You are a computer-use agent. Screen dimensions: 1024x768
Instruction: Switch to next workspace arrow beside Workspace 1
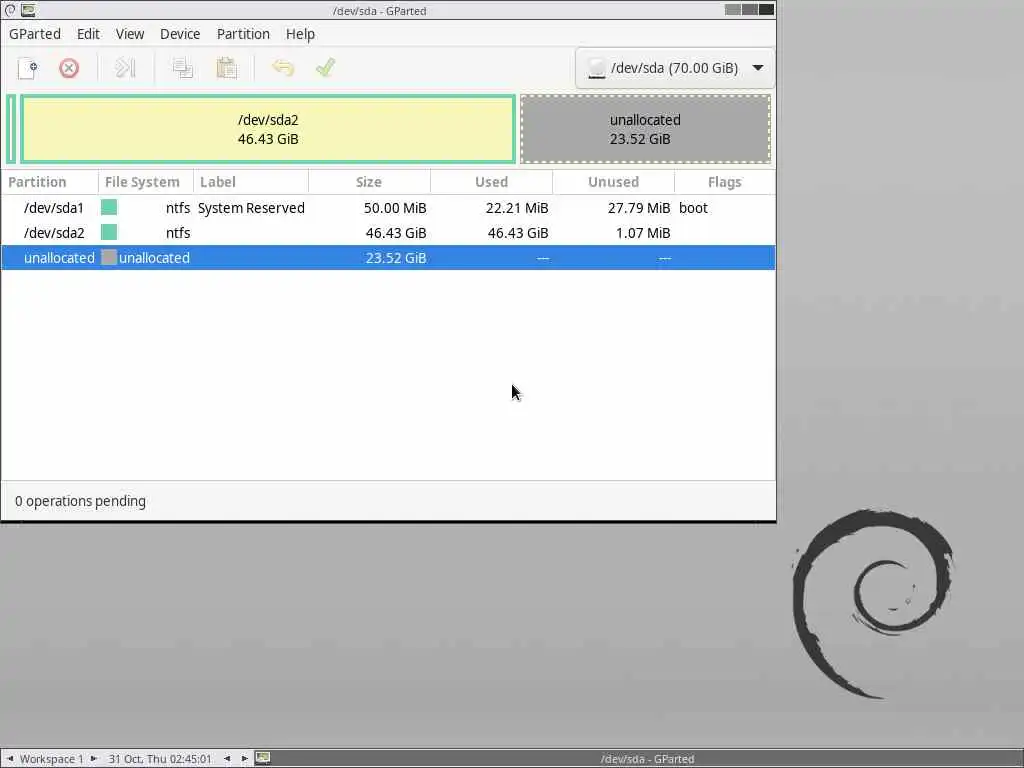click(93, 759)
